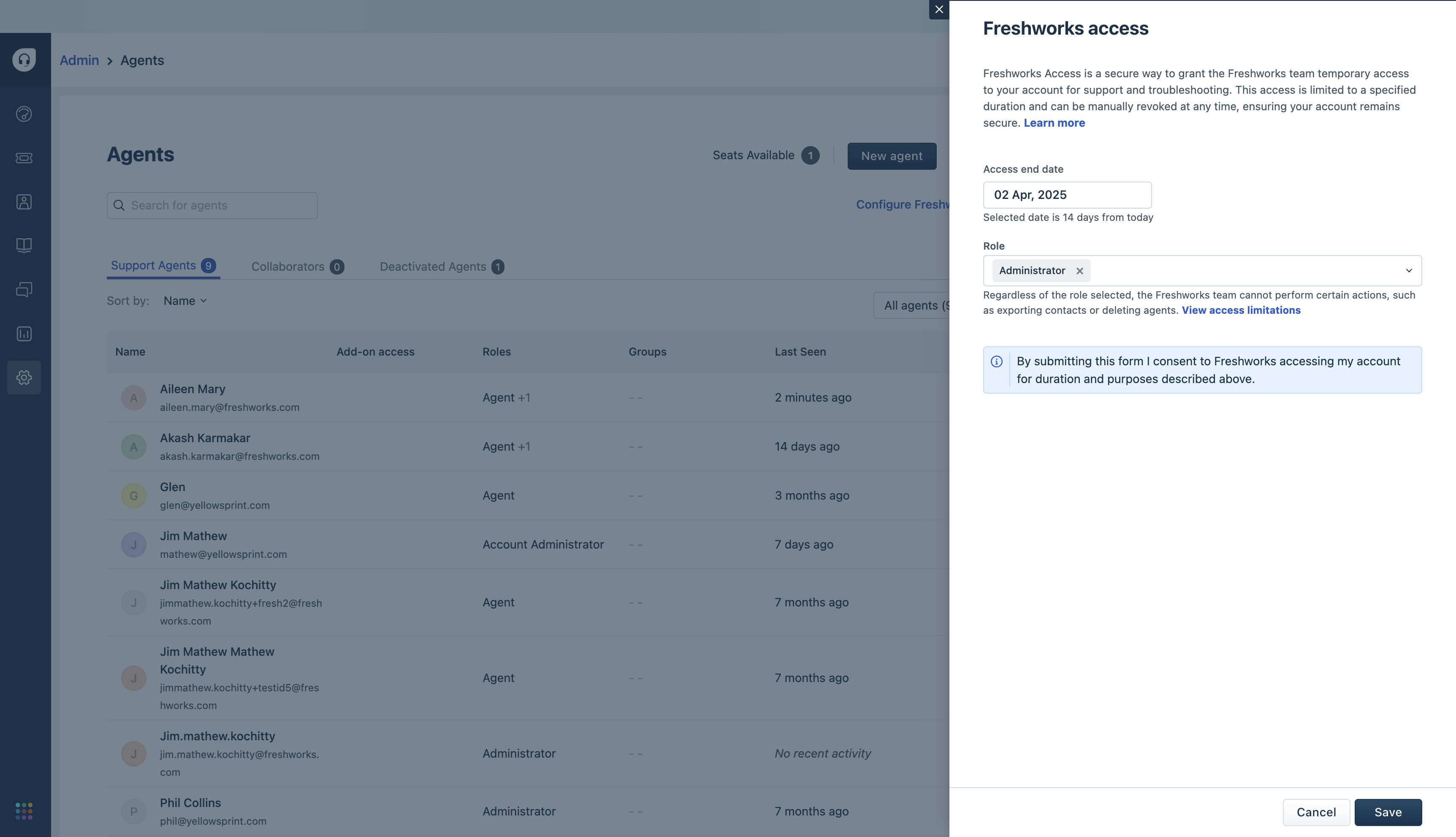Click the Freshdesk headphone logo icon

click(24, 60)
